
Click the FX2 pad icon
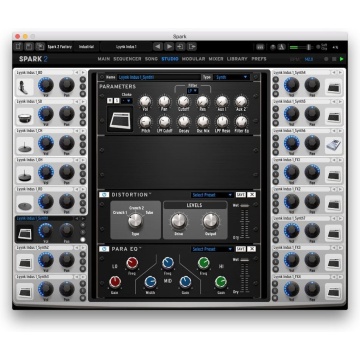point(333,203)
